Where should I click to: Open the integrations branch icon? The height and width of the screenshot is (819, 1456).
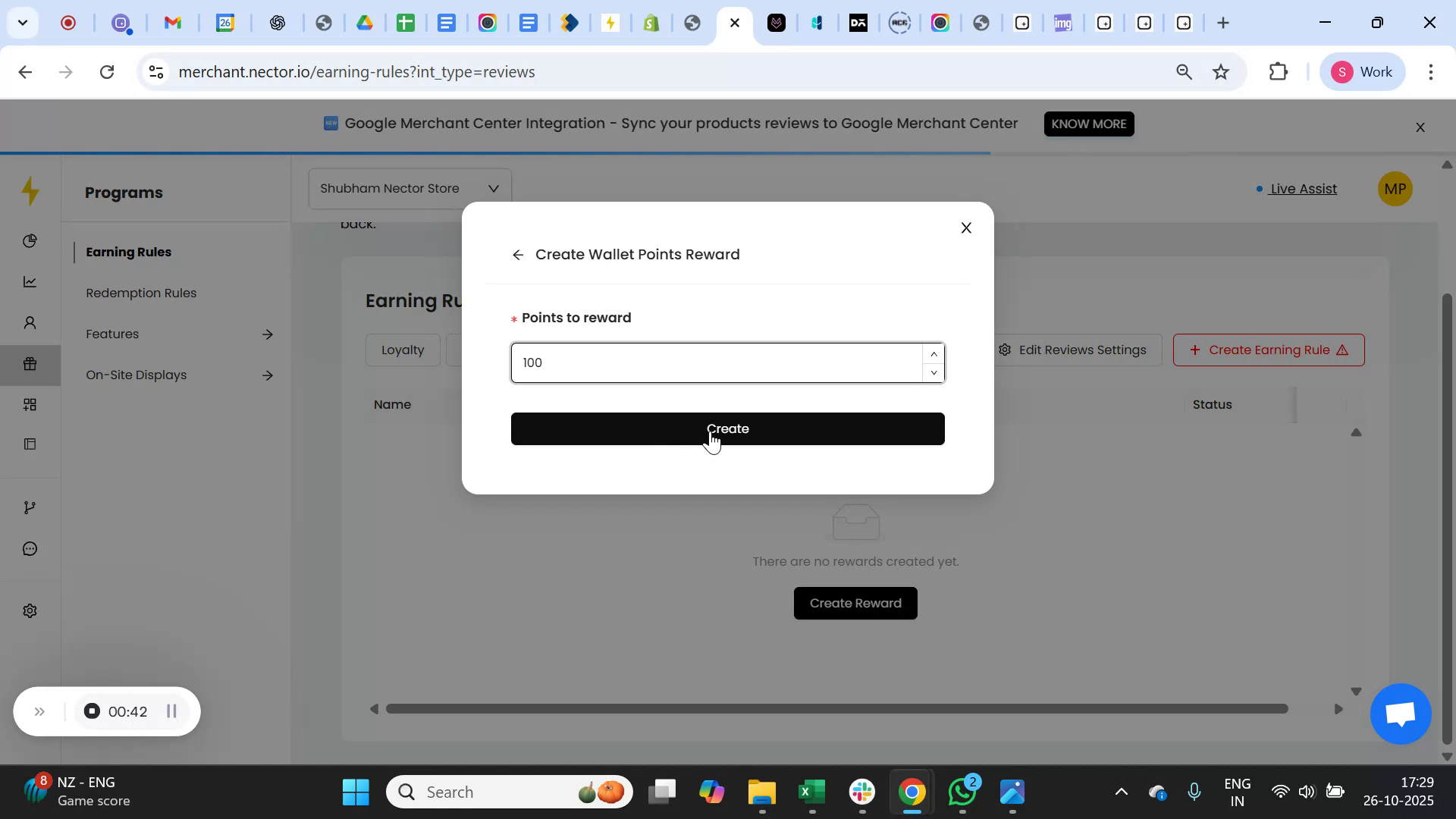[30, 507]
